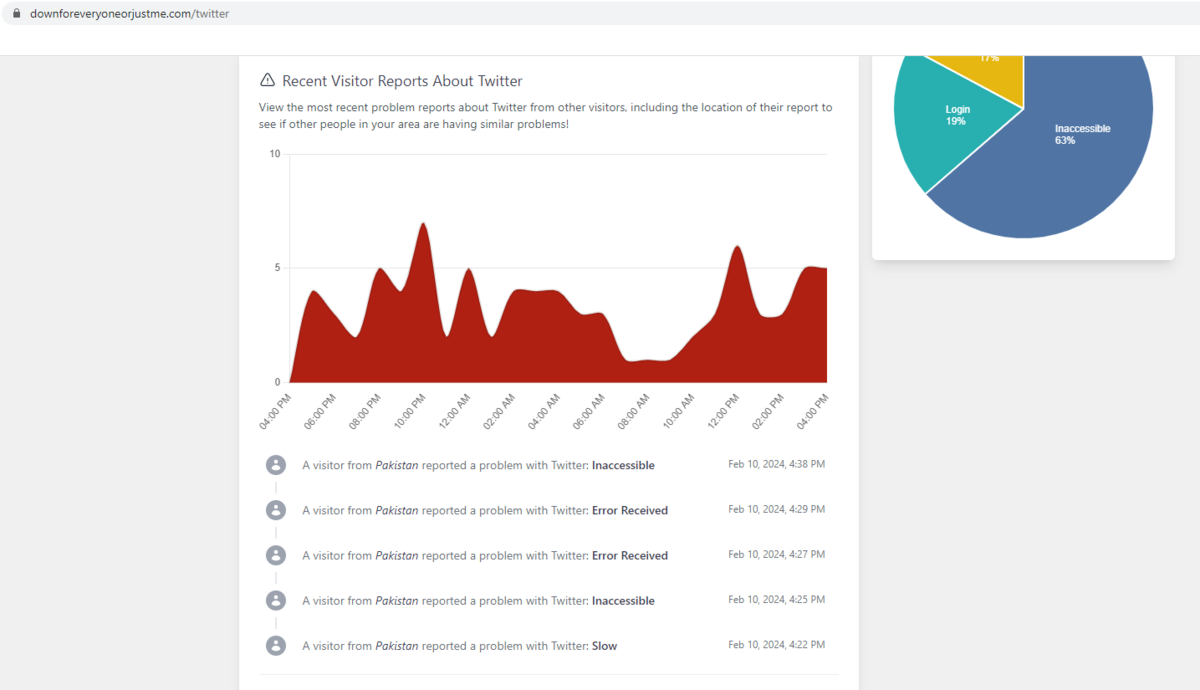Click the 02:00 PM axis label

(768, 412)
